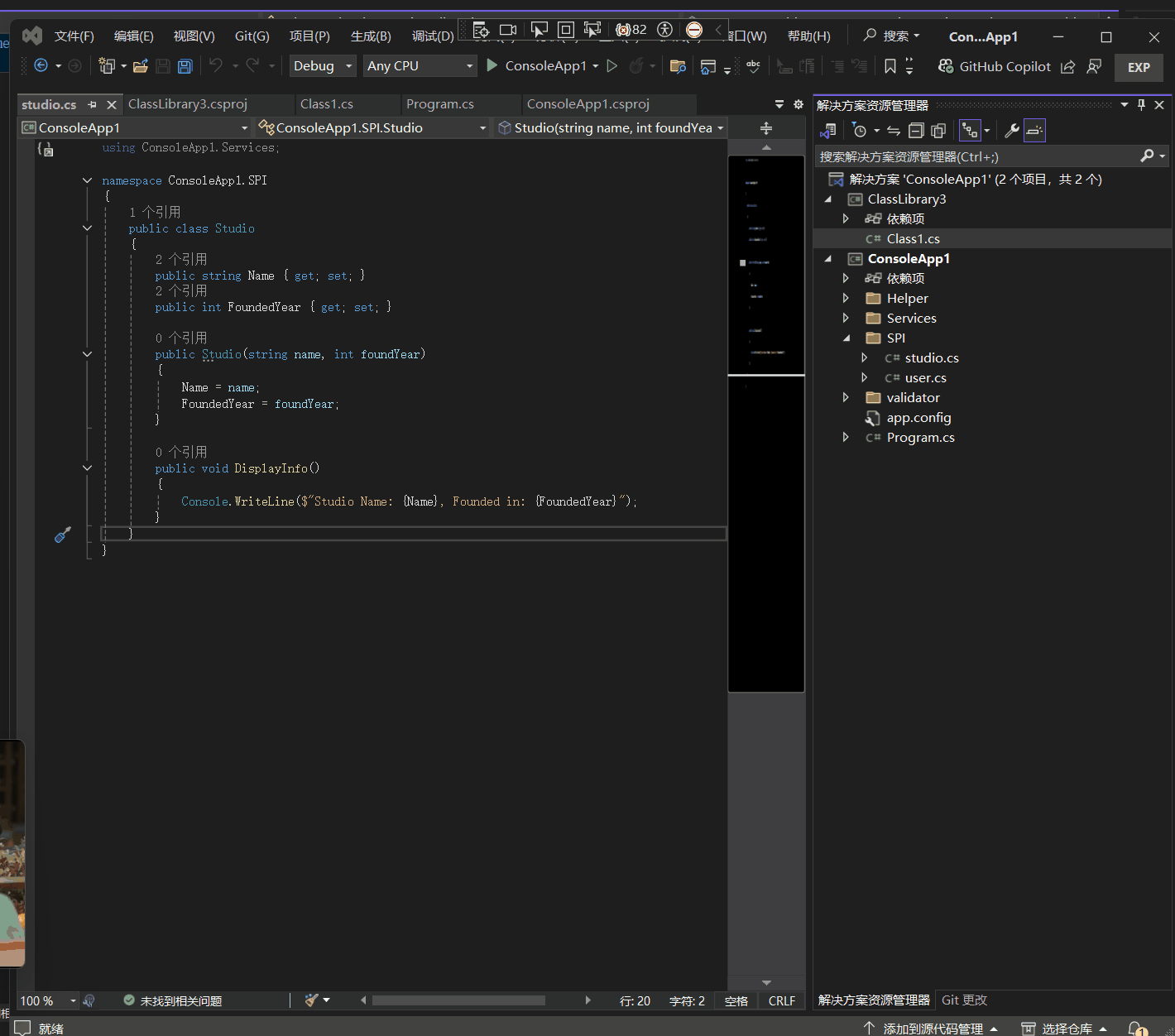
Task: Click the EXP button
Action: point(1139,67)
